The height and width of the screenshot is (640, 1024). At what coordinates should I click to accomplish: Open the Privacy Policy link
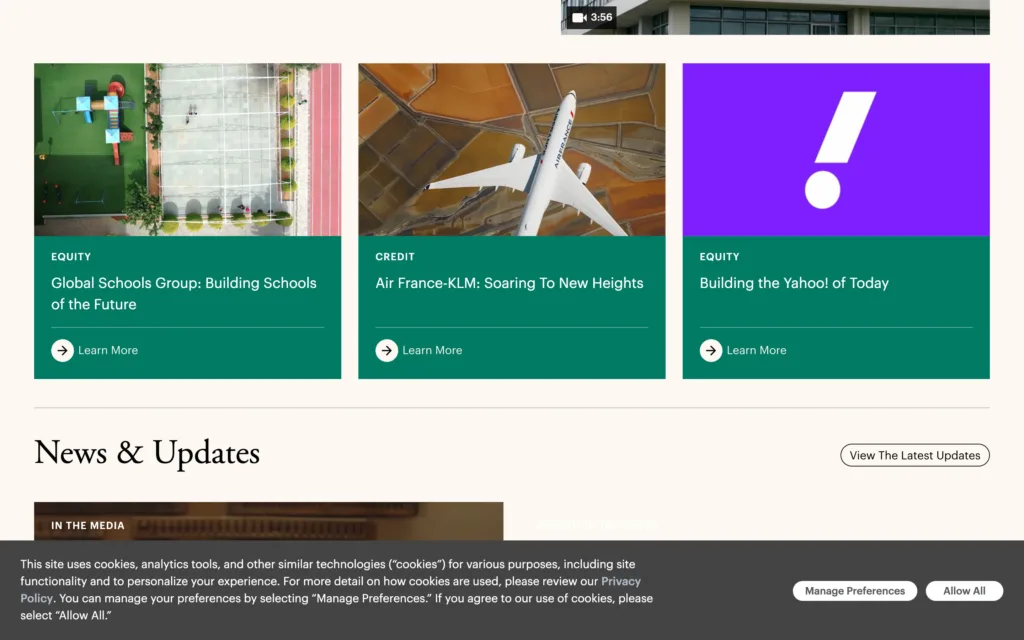point(620,581)
